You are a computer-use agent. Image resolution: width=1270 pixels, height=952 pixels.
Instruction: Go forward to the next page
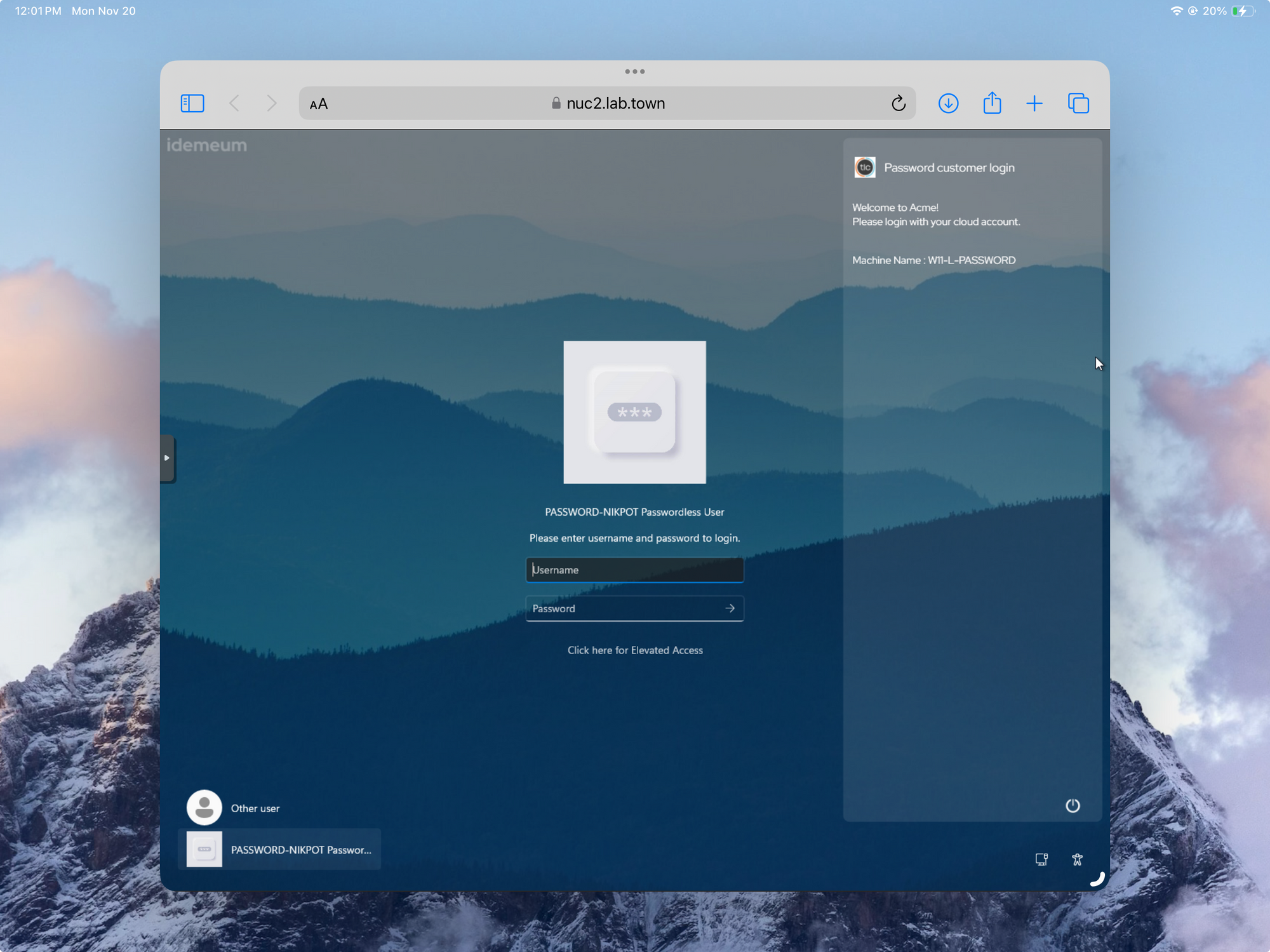coord(272,103)
